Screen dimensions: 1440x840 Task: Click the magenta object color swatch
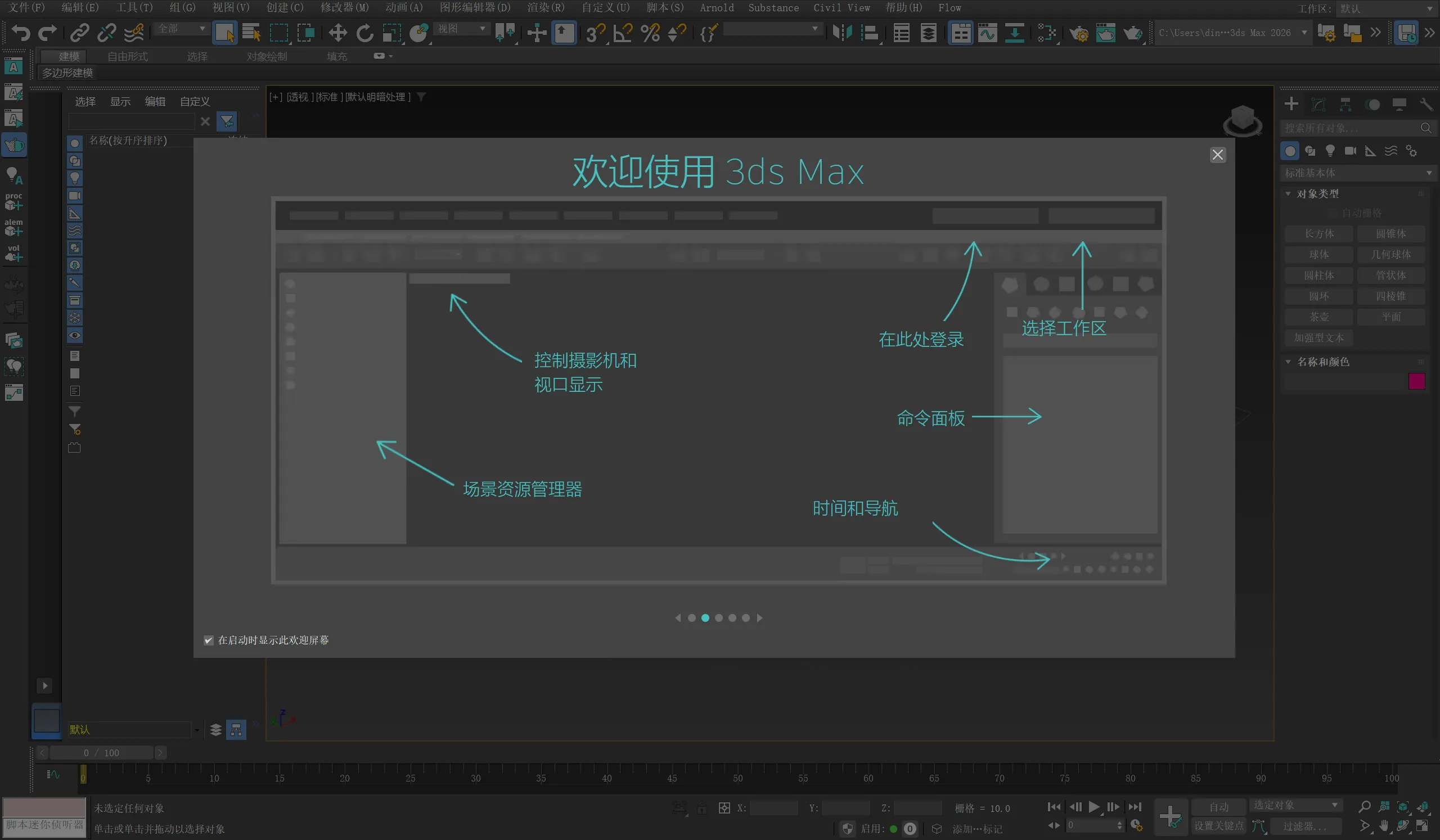pyautogui.click(x=1416, y=381)
